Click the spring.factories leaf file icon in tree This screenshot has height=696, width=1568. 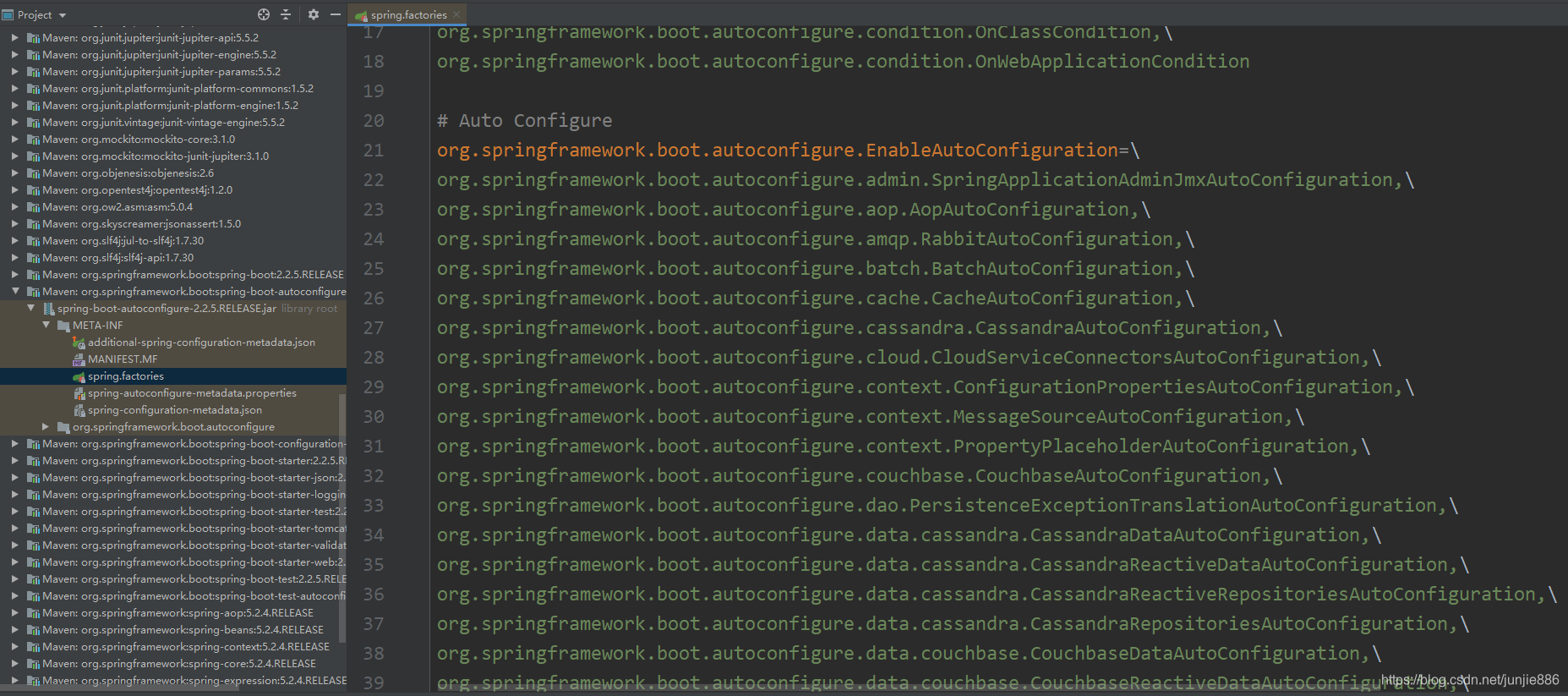click(79, 376)
